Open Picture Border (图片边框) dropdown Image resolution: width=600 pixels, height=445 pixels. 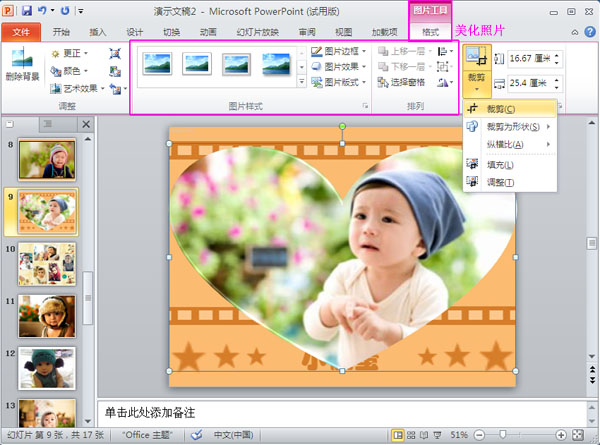338,51
